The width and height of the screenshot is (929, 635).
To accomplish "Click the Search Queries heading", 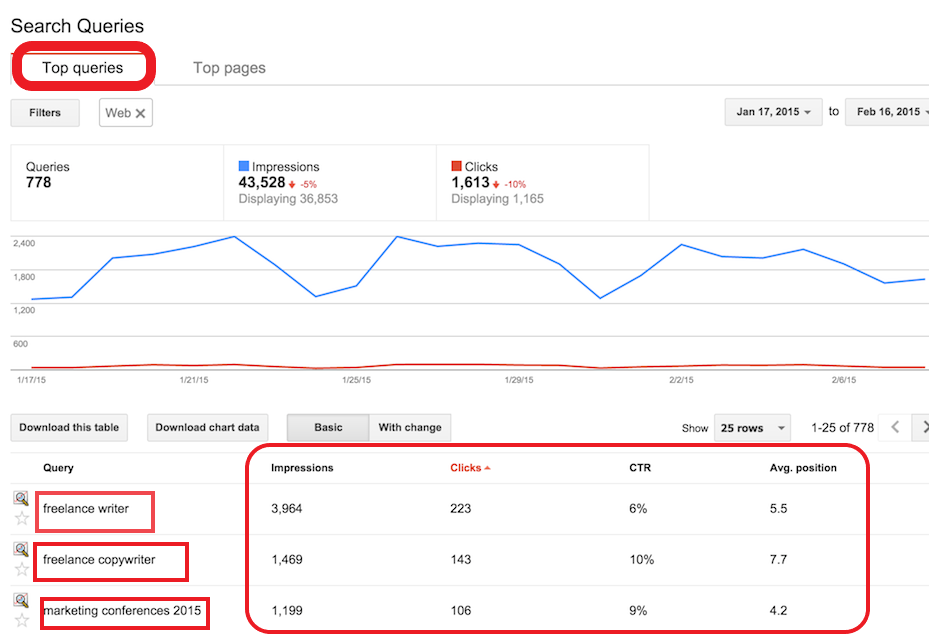I will (77, 26).
